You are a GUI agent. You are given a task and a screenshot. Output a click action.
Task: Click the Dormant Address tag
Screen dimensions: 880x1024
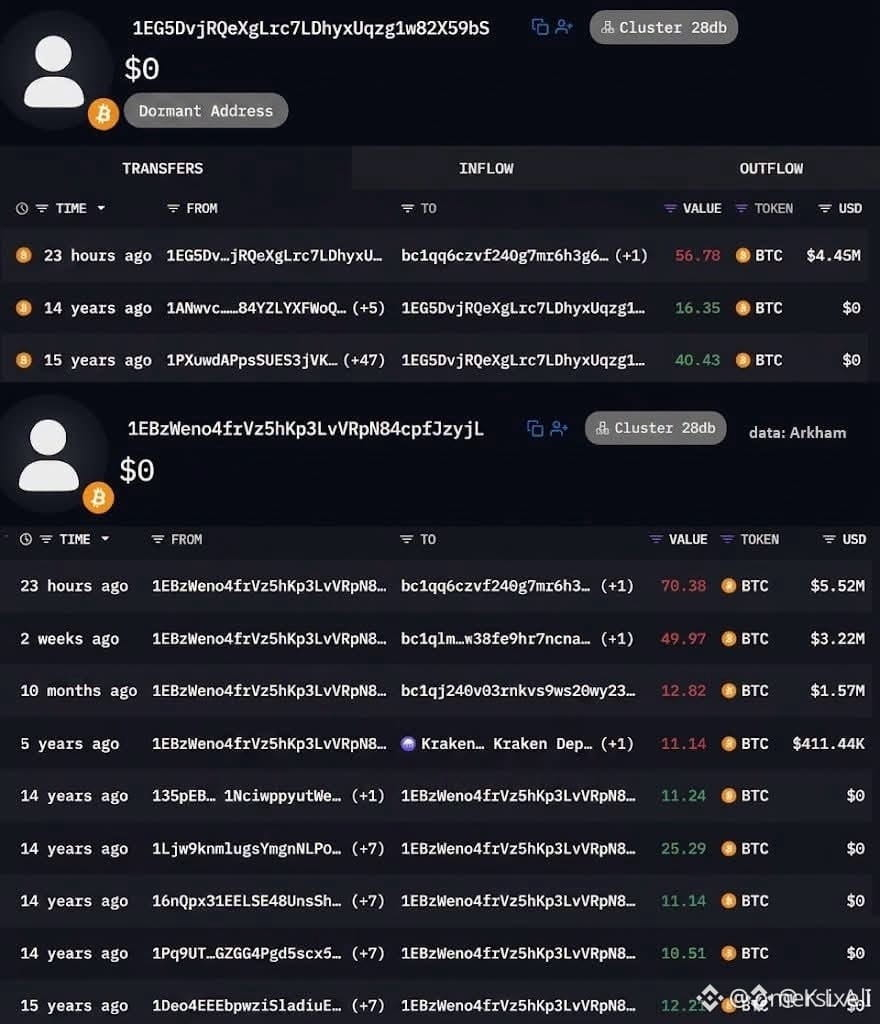tap(206, 110)
